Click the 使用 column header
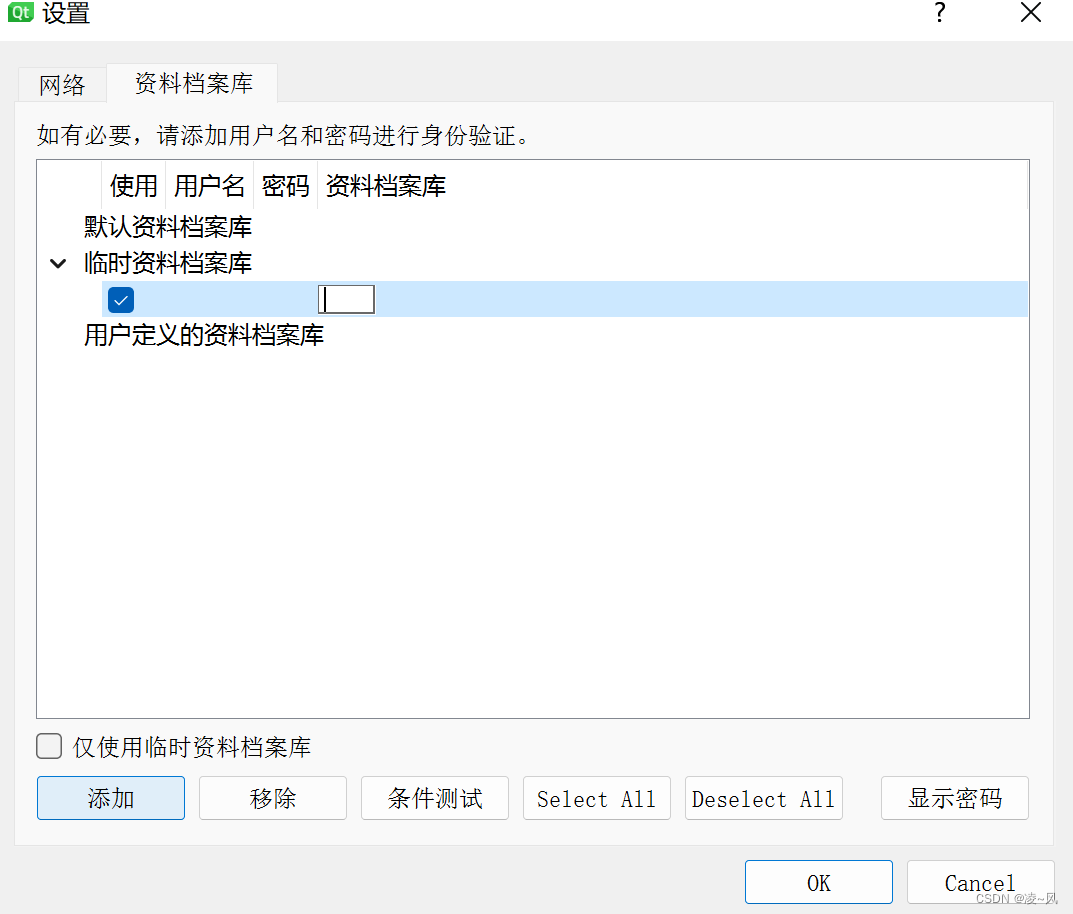This screenshot has height=914, width=1073. point(134,186)
